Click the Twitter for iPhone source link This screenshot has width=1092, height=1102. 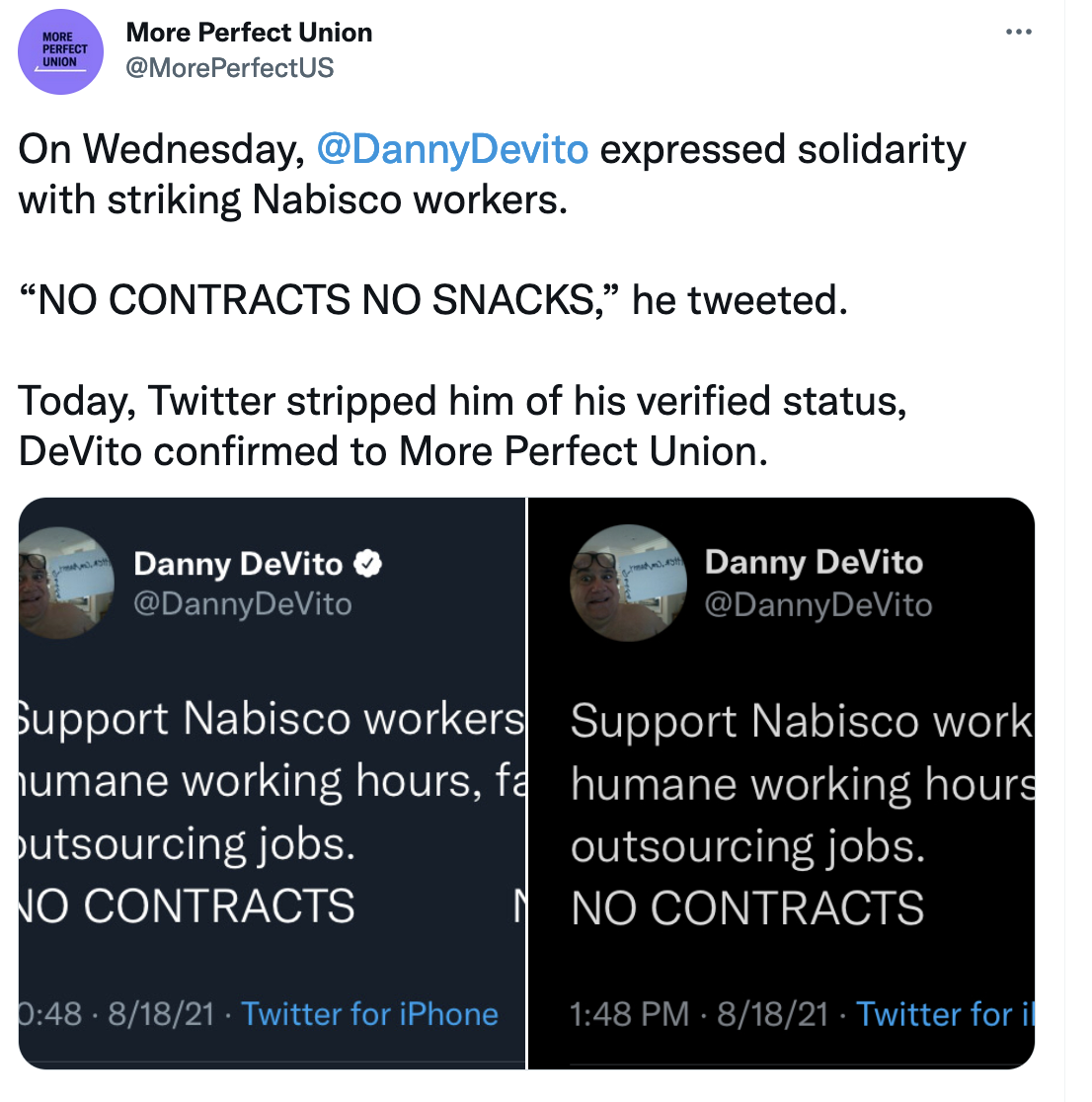pos(370,1013)
